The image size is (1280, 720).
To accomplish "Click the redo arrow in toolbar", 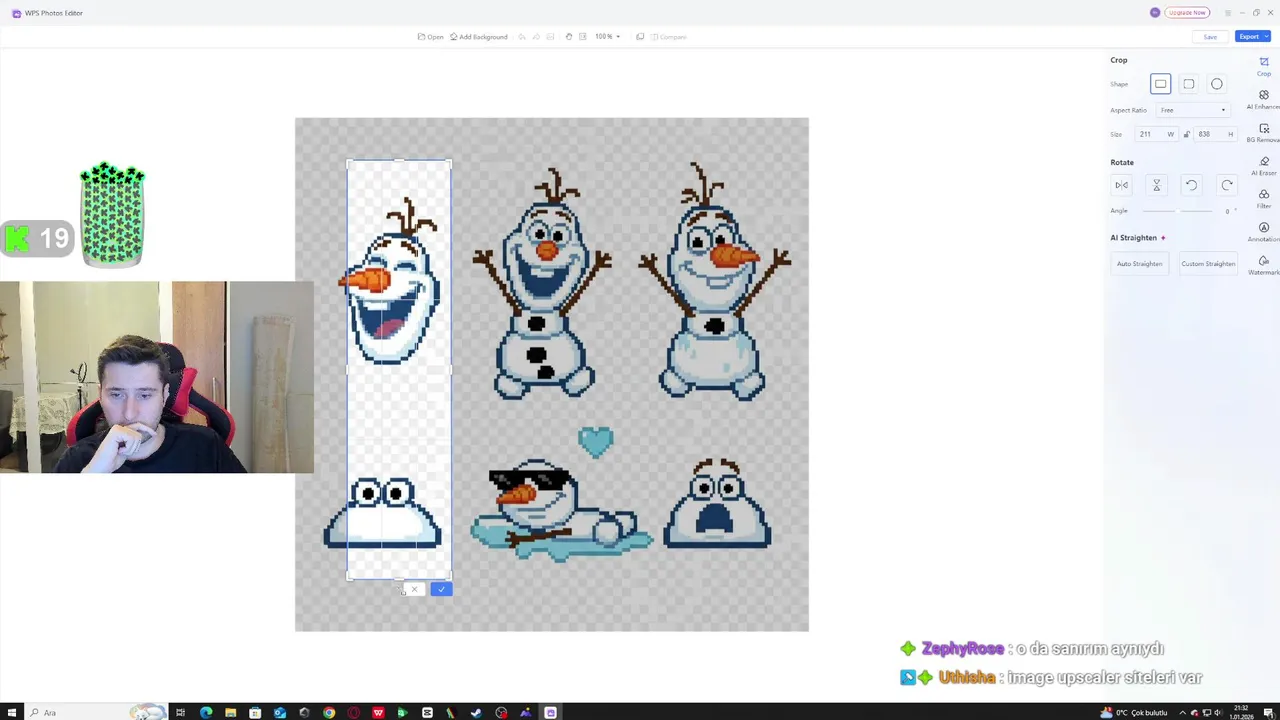I will 536,37.
